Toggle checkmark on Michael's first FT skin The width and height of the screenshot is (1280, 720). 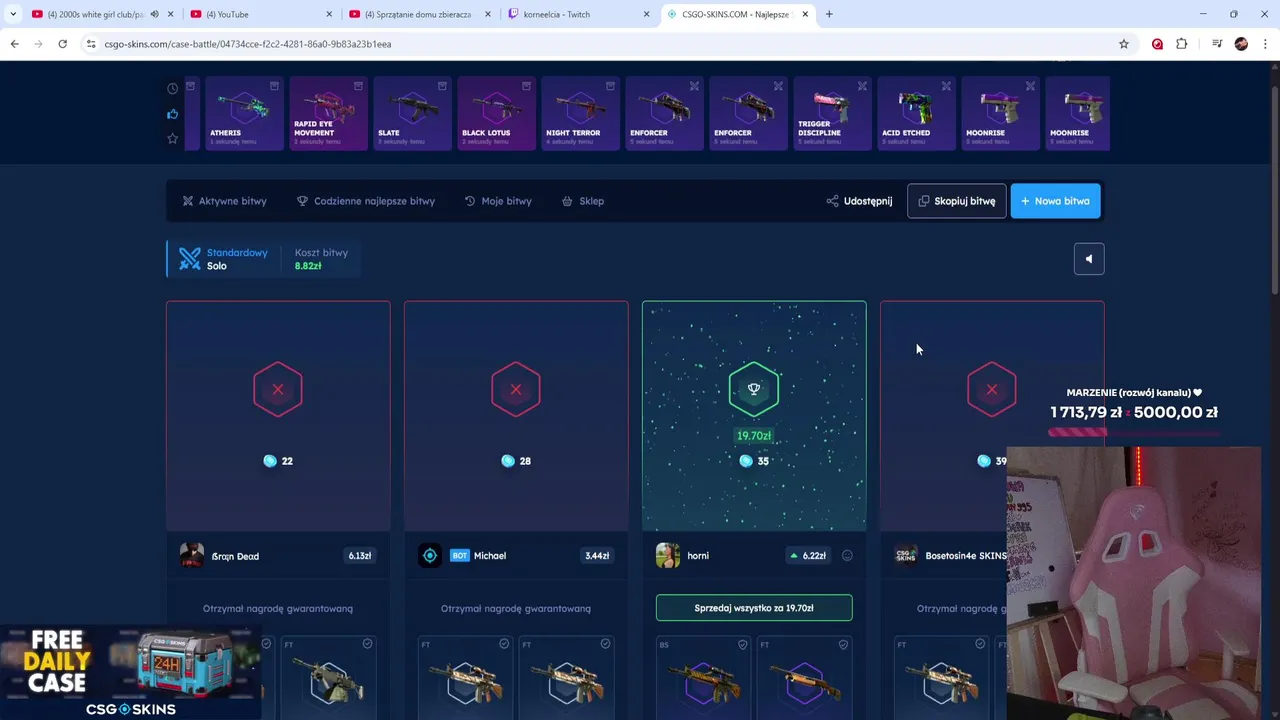click(504, 644)
